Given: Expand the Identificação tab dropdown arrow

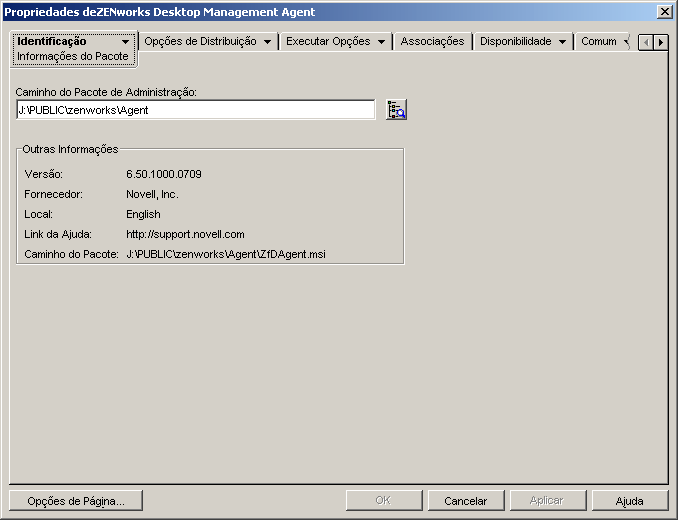Looking at the screenshot, I should point(125,42).
